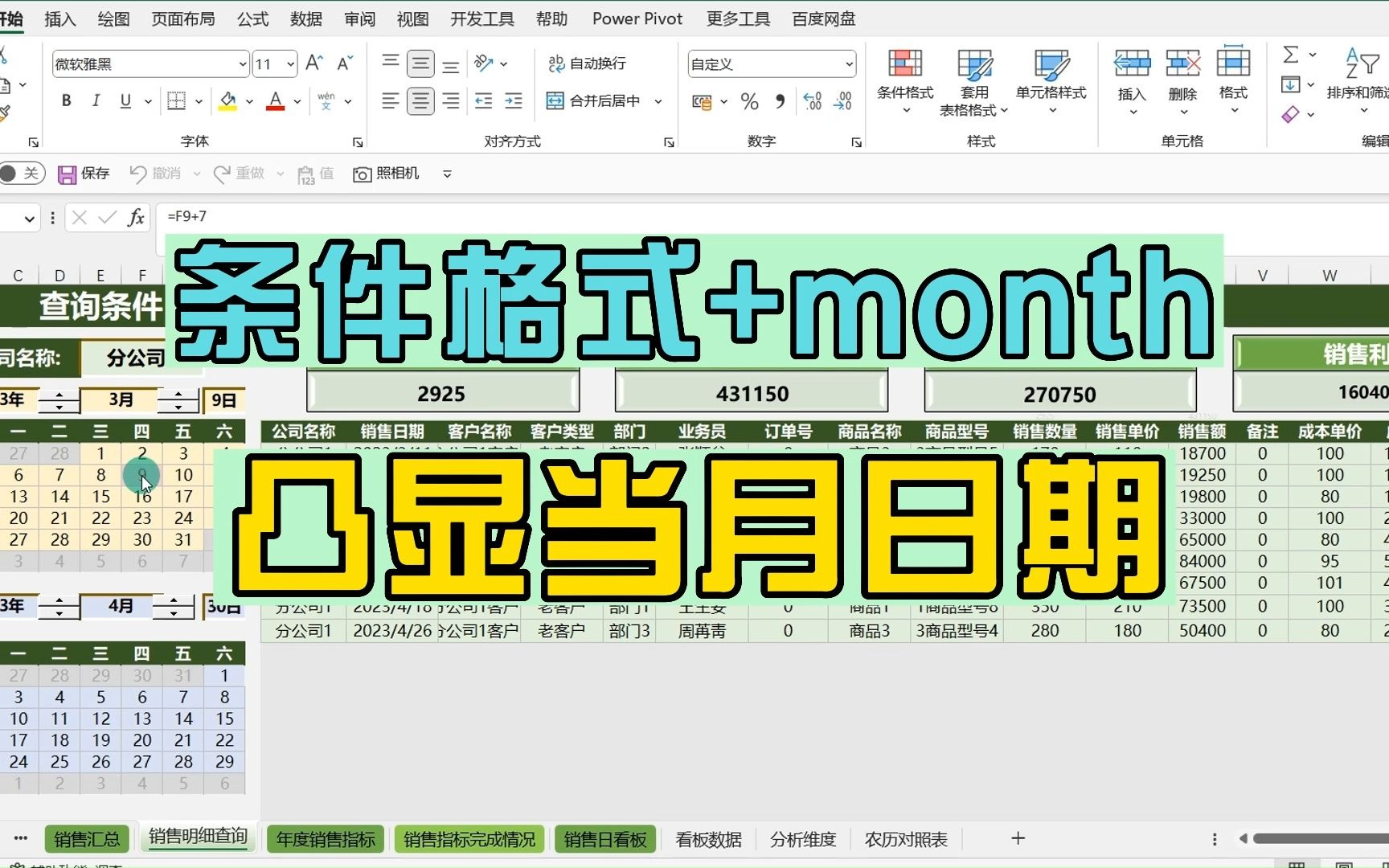Apply the red font color
This screenshot has height=868, width=1389.
(x=275, y=101)
